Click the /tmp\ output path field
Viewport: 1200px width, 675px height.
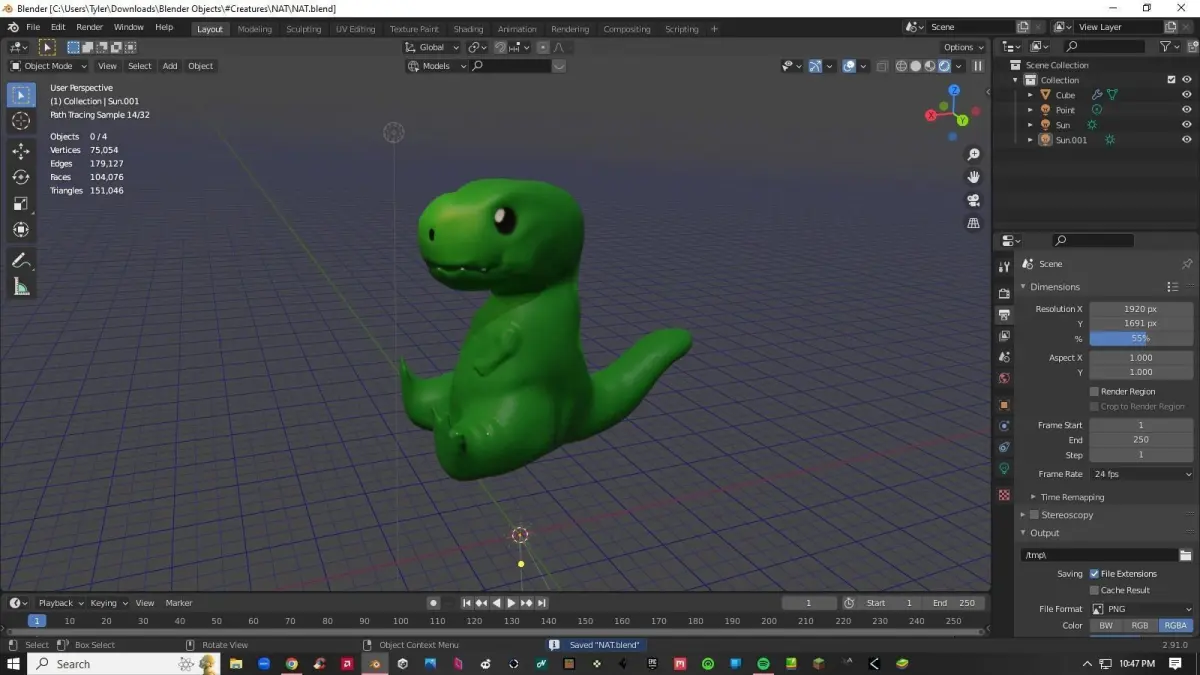(x=1099, y=555)
